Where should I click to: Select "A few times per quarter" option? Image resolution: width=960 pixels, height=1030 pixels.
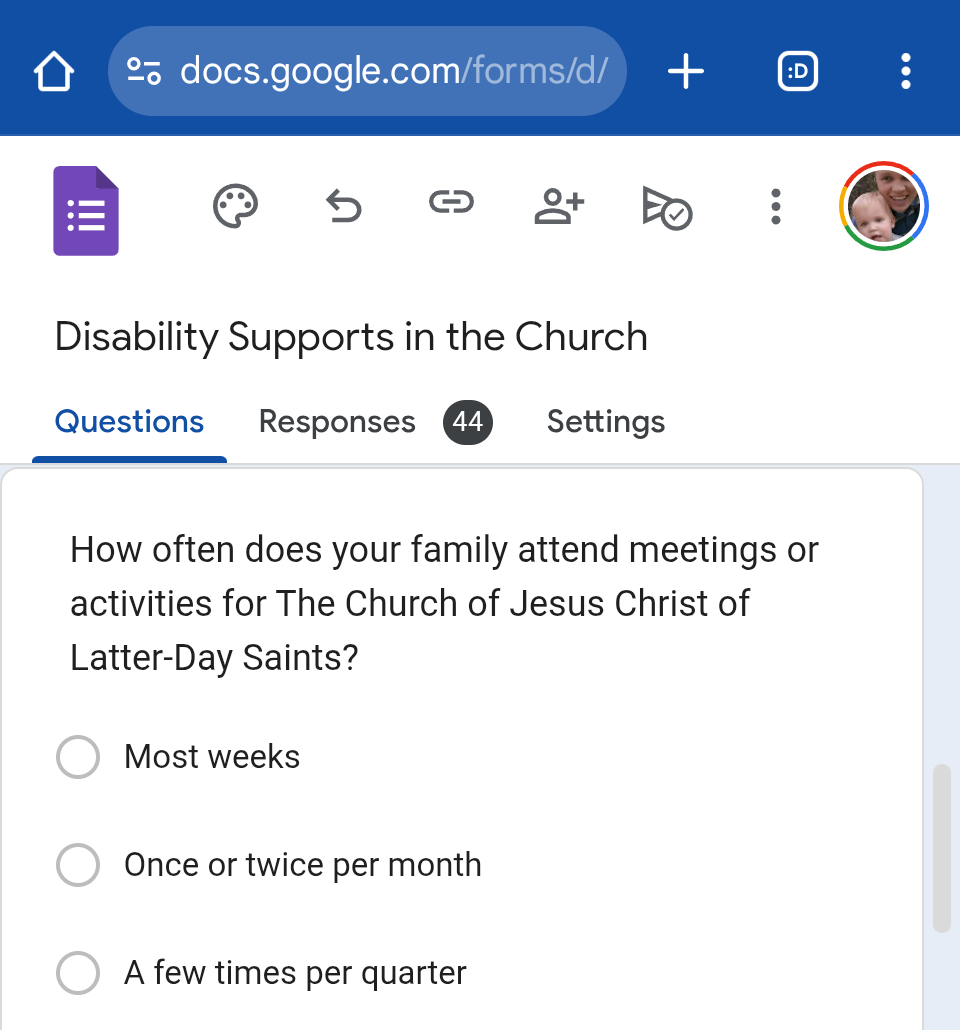(78, 973)
